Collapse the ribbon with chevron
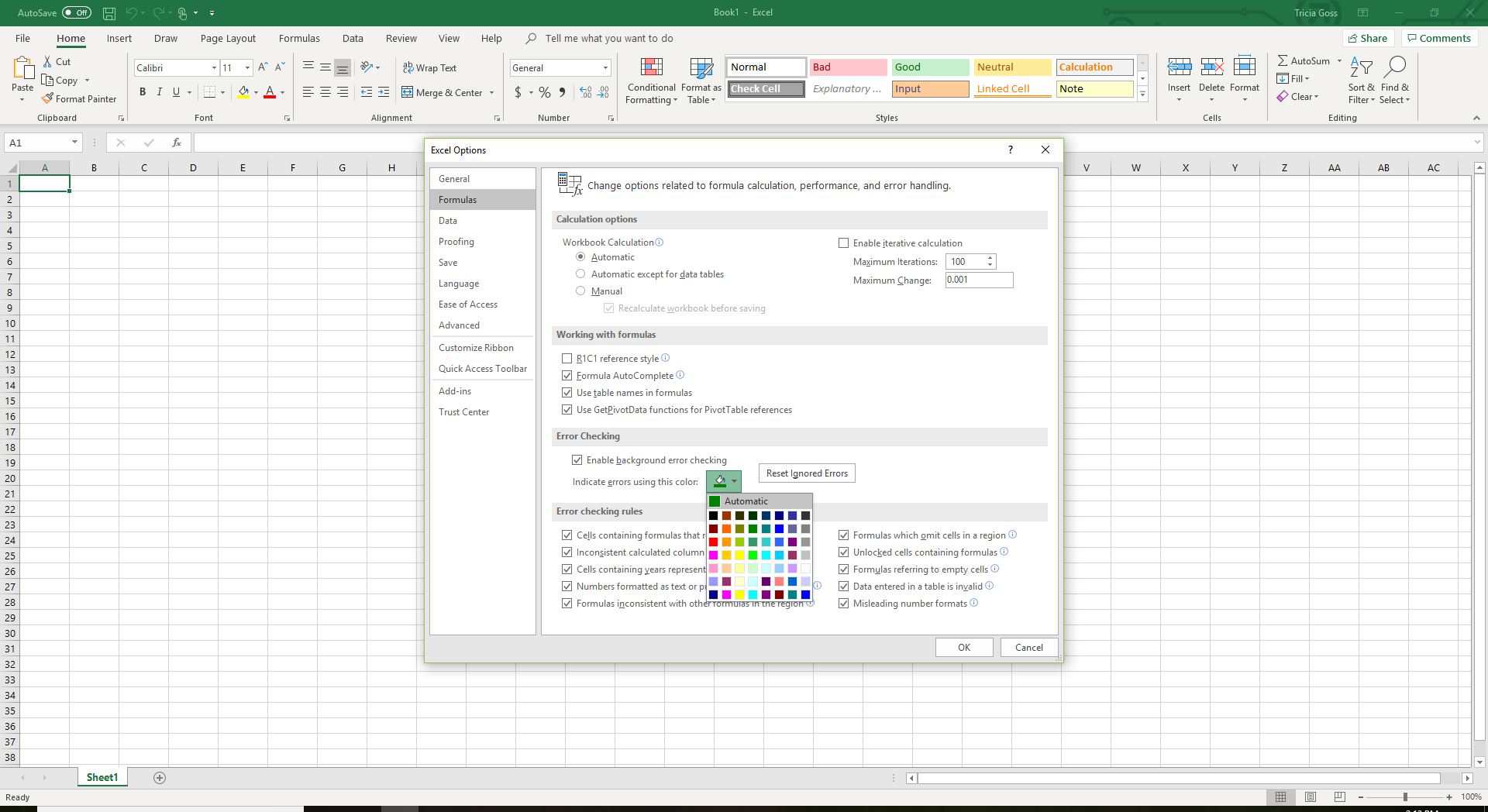 (x=1476, y=118)
